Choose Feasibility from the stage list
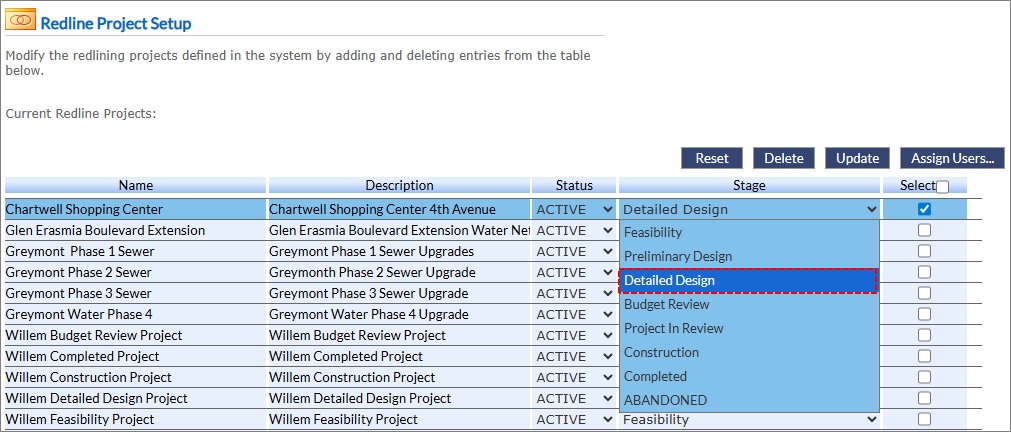Image resolution: width=1011 pixels, height=432 pixels. (653, 232)
